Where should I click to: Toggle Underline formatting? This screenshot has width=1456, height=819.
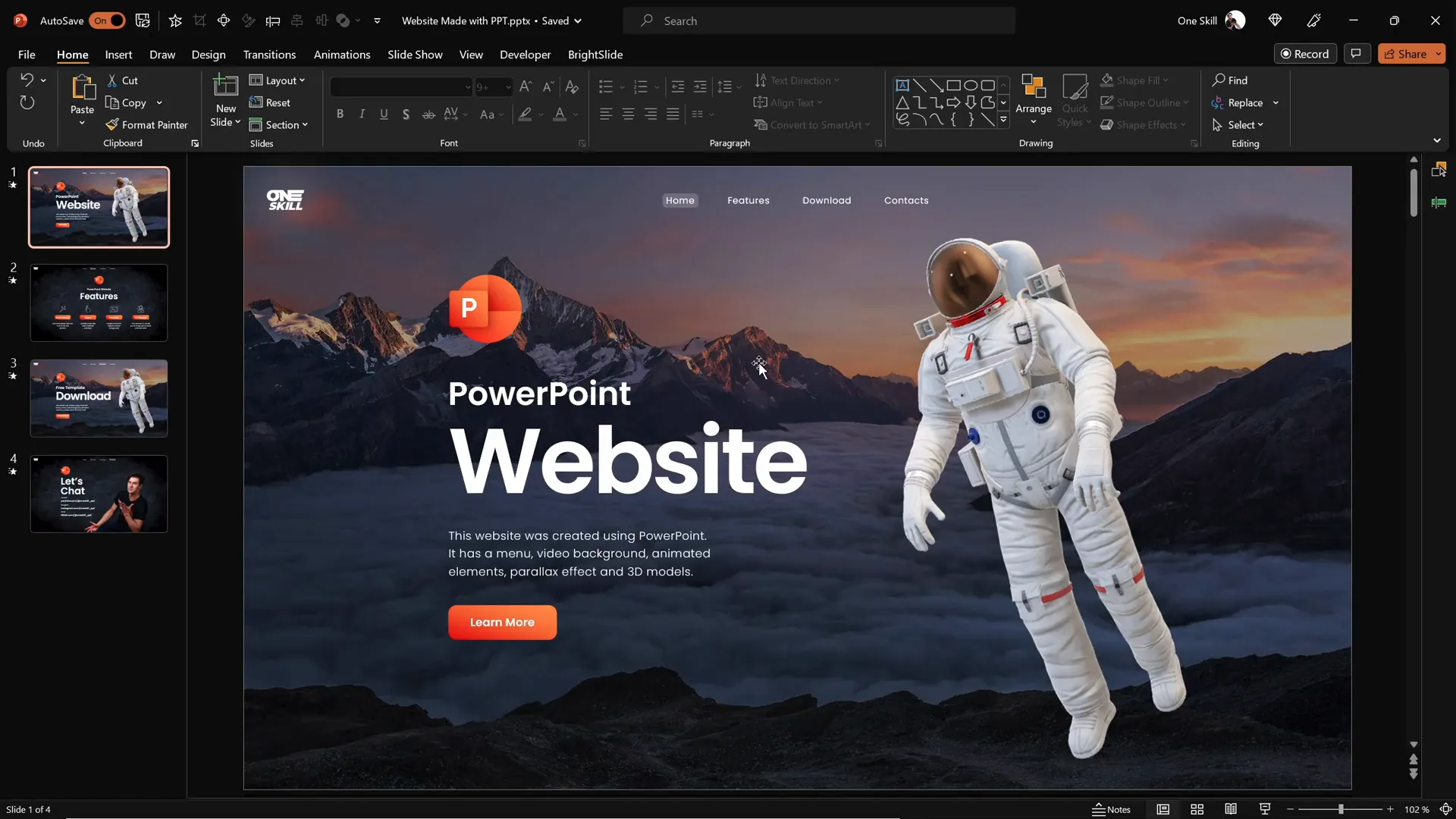click(x=384, y=114)
